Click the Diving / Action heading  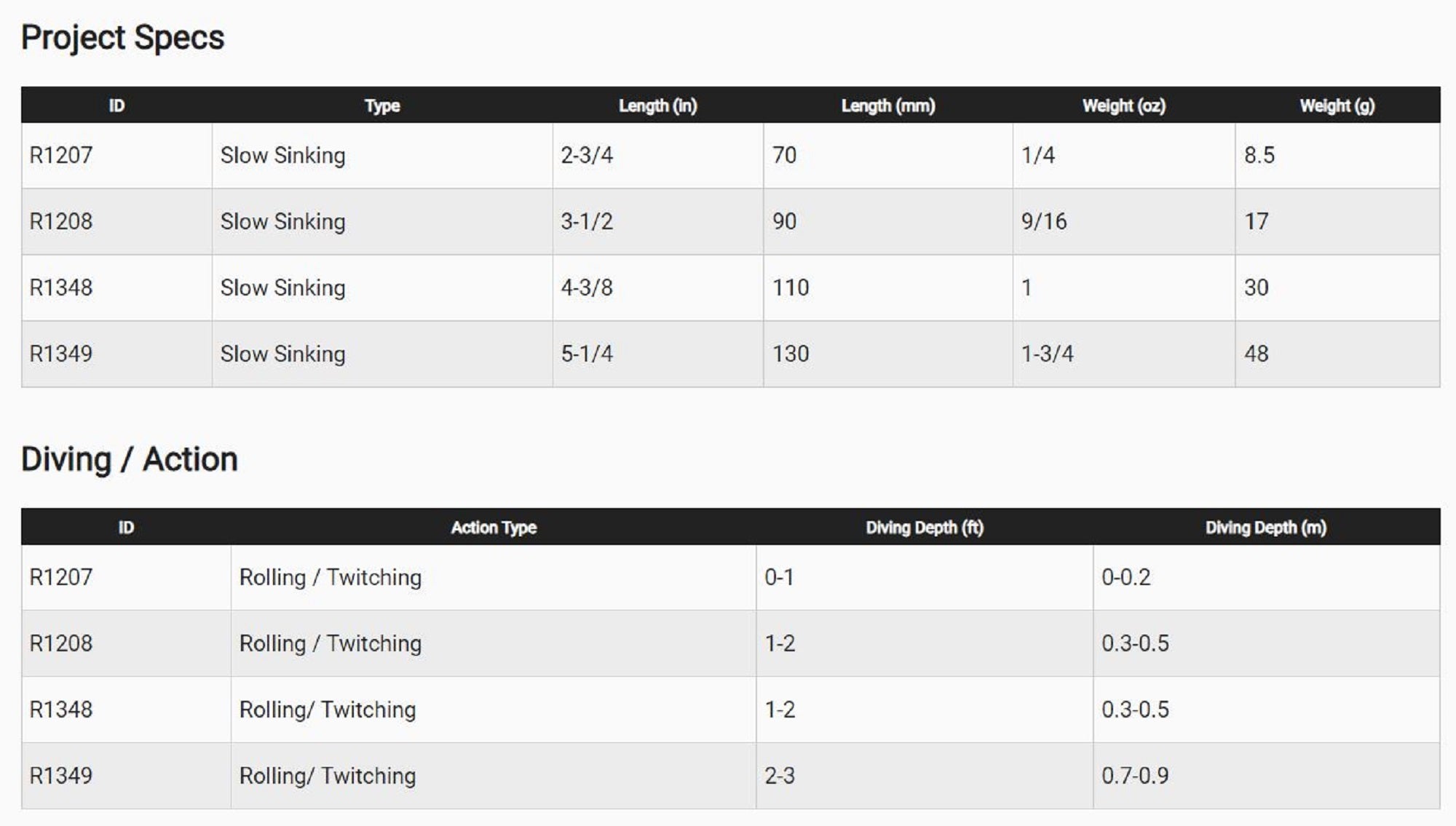[130, 459]
